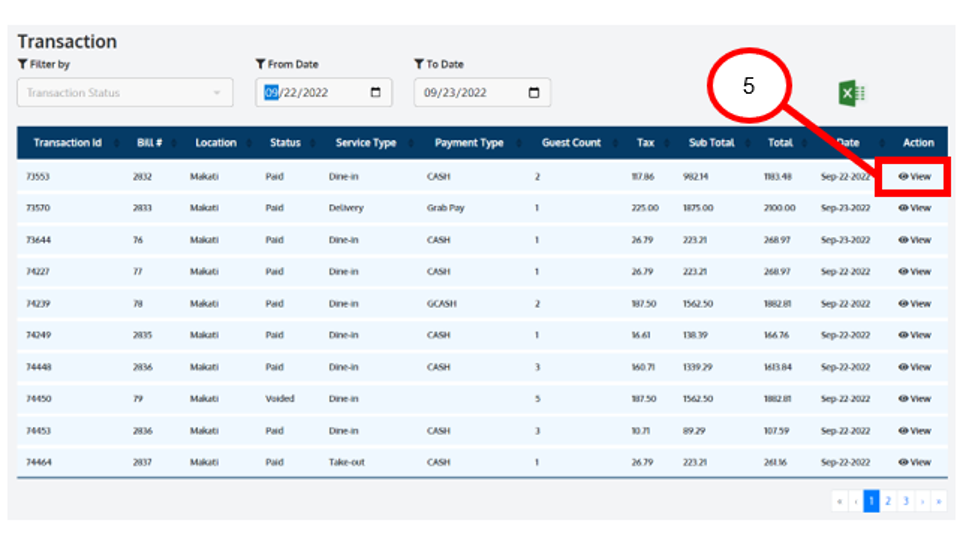Go to next page arrow
This screenshot has width=960, height=536.
pyautogui.click(x=922, y=501)
